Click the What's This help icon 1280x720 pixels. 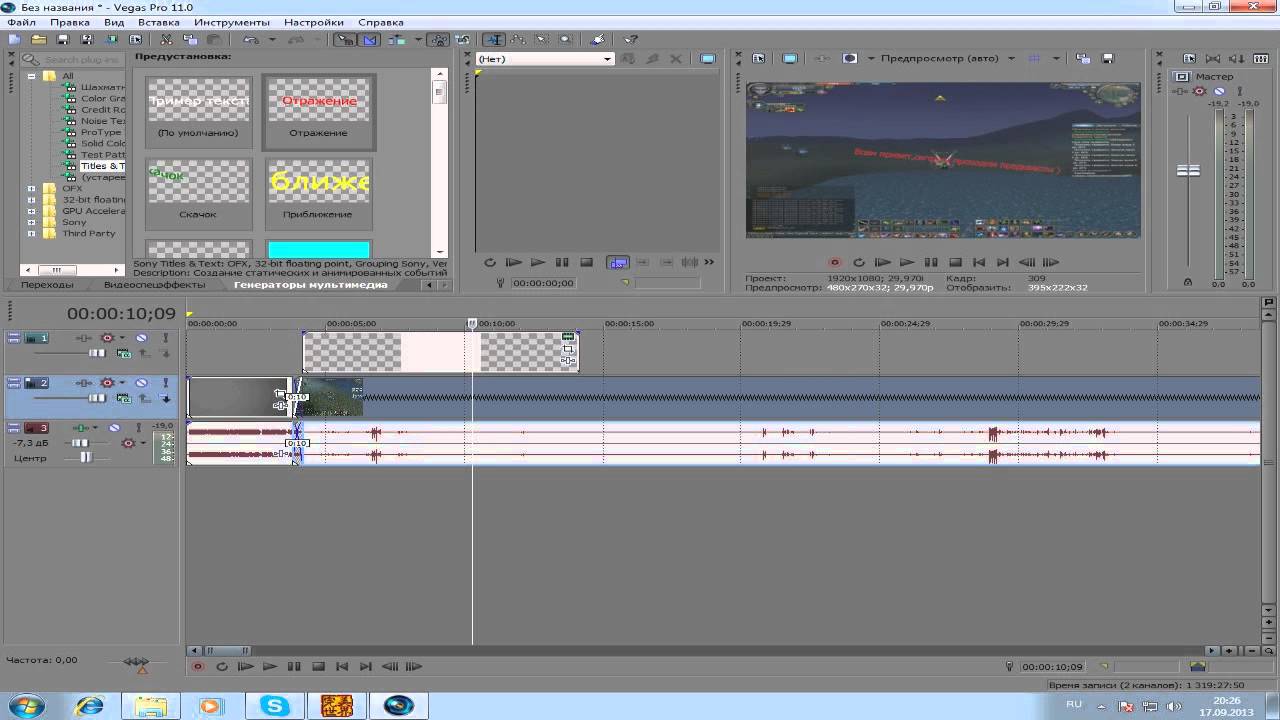pyautogui.click(x=631, y=40)
